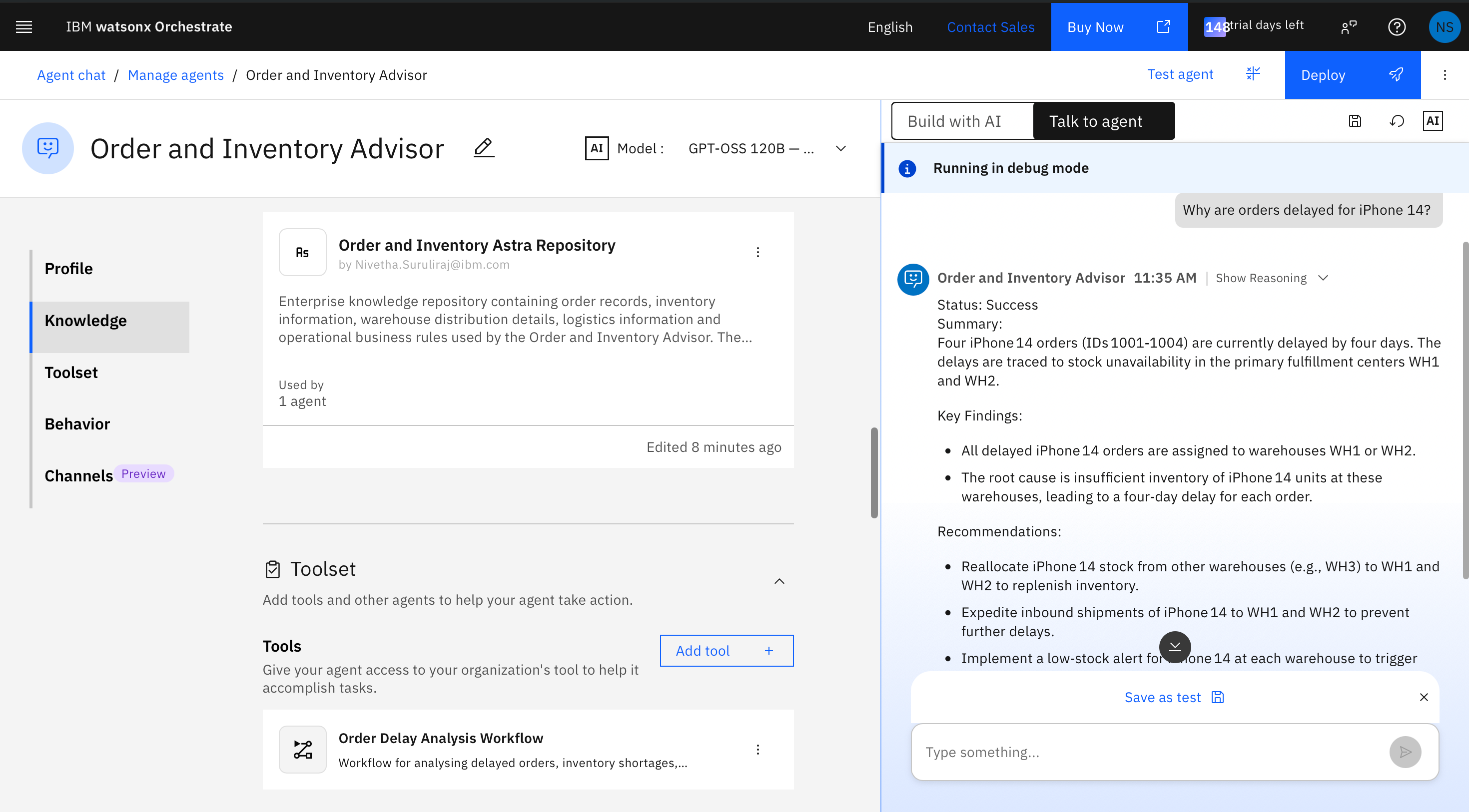Click the Running in debug mode text
1469x812 pixels.
tap(1010, 168)
